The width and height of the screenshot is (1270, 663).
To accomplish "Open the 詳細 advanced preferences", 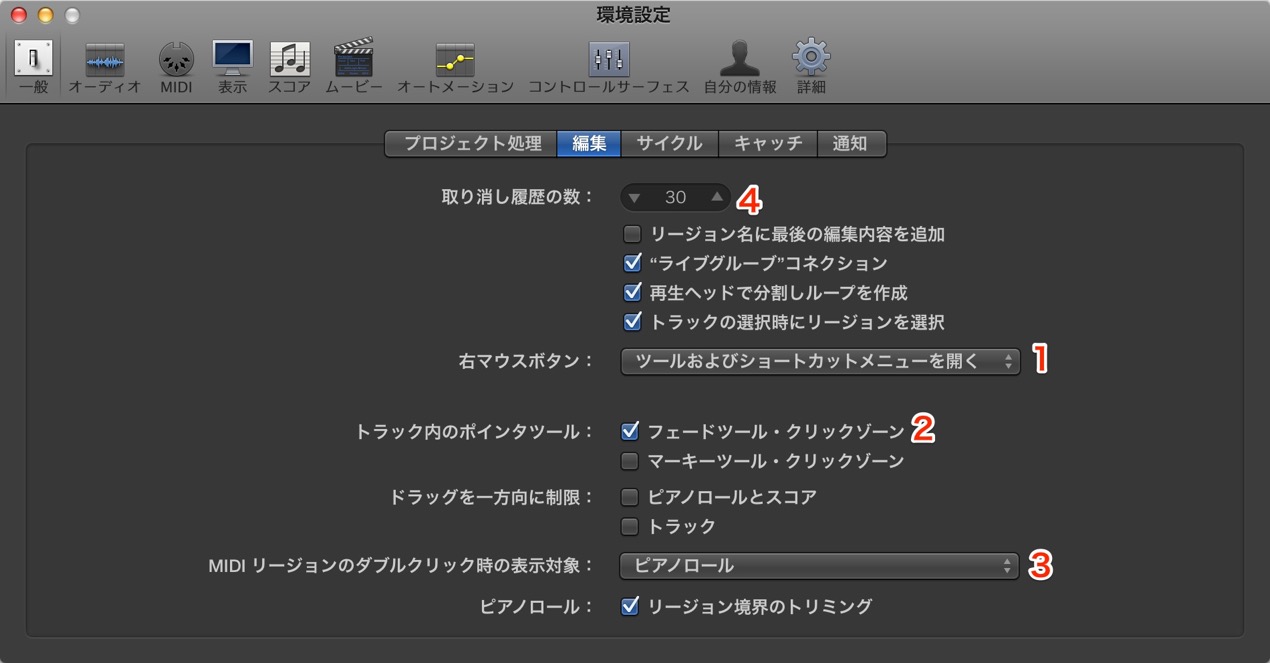I will coord(811,67).
